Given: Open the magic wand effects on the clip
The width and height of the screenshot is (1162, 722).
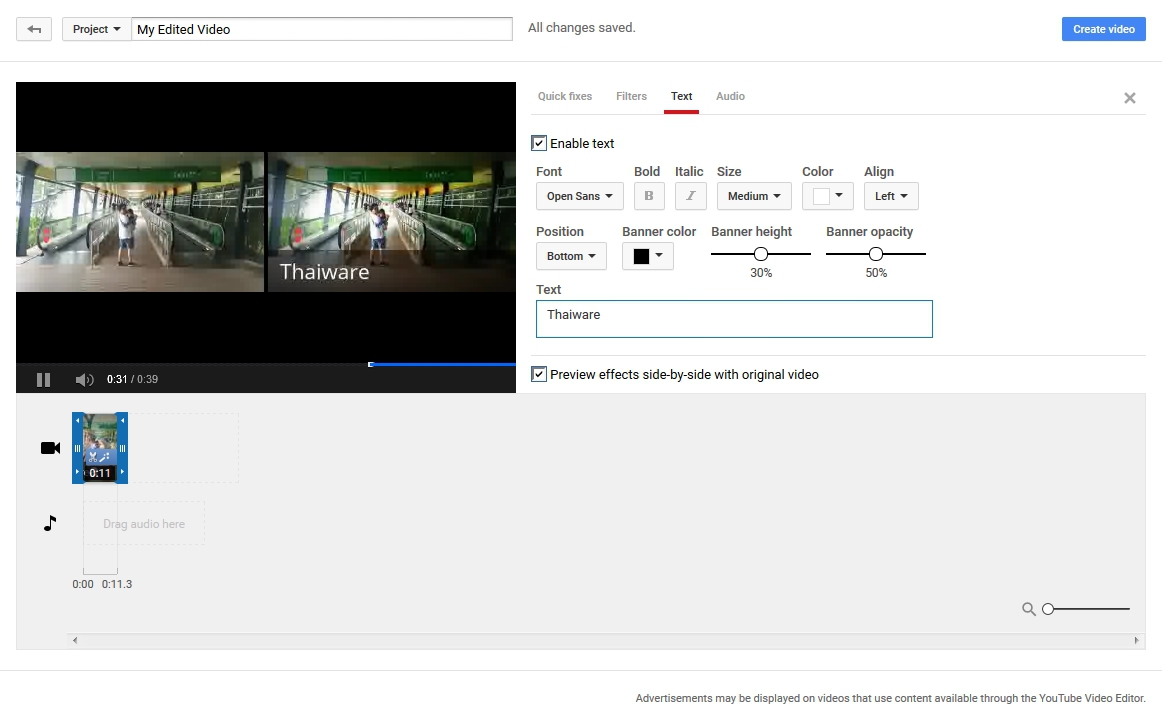Looking at the screenshot, I should click(x=106, y=457).
